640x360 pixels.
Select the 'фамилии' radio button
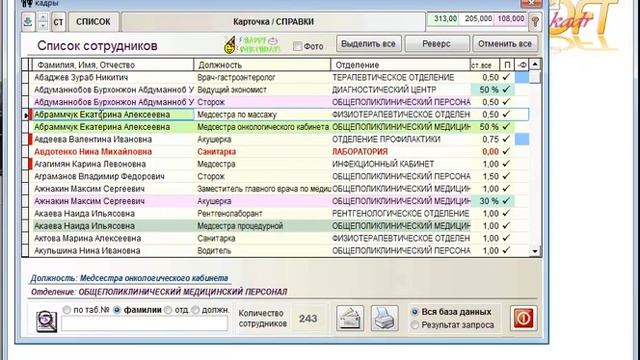coord(117,310)
